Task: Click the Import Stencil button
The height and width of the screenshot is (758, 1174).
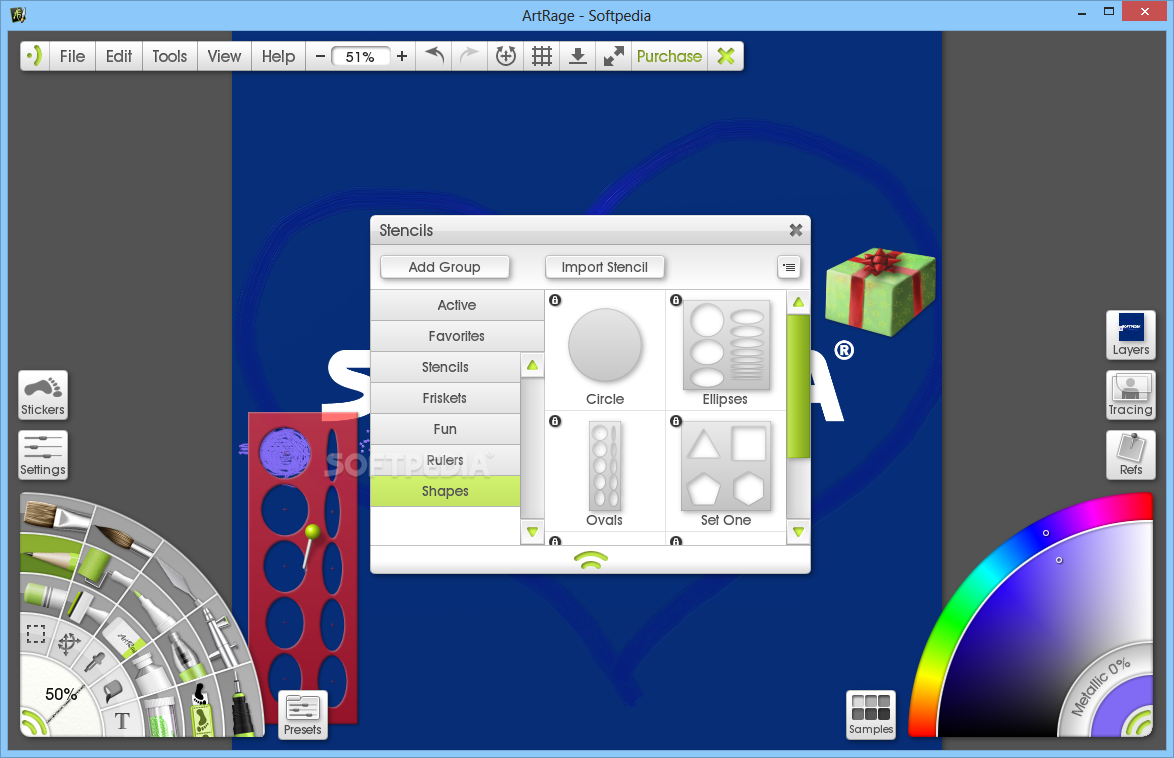Action: pos(604,267)
